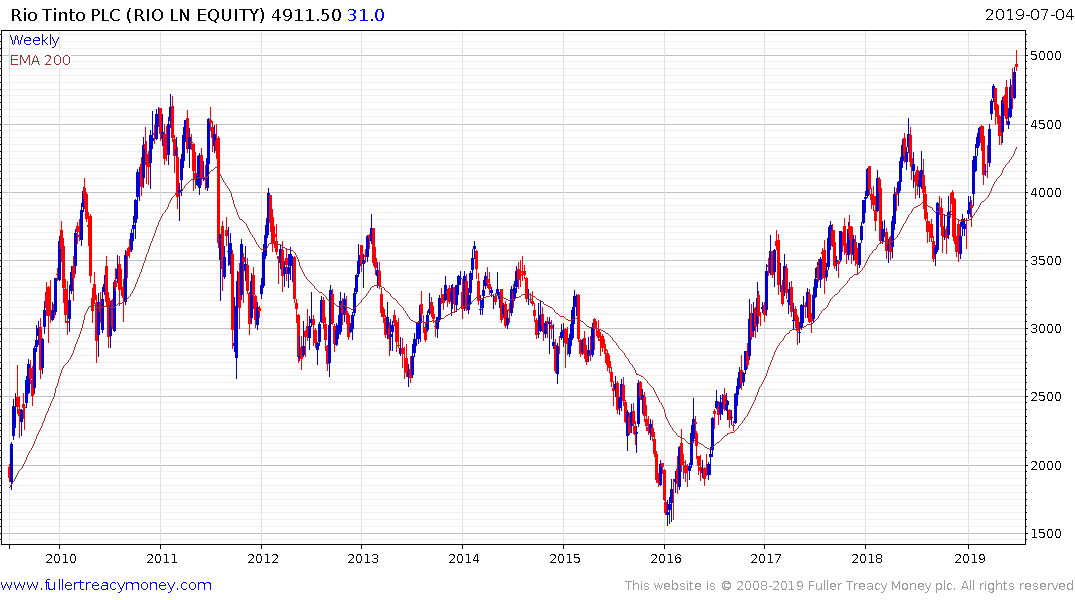This screenshot has width=1075, height=600.
Task: Click the Fuller Treacy Money copyright notice
Action: pyautogui.click(x=849, y=586)
